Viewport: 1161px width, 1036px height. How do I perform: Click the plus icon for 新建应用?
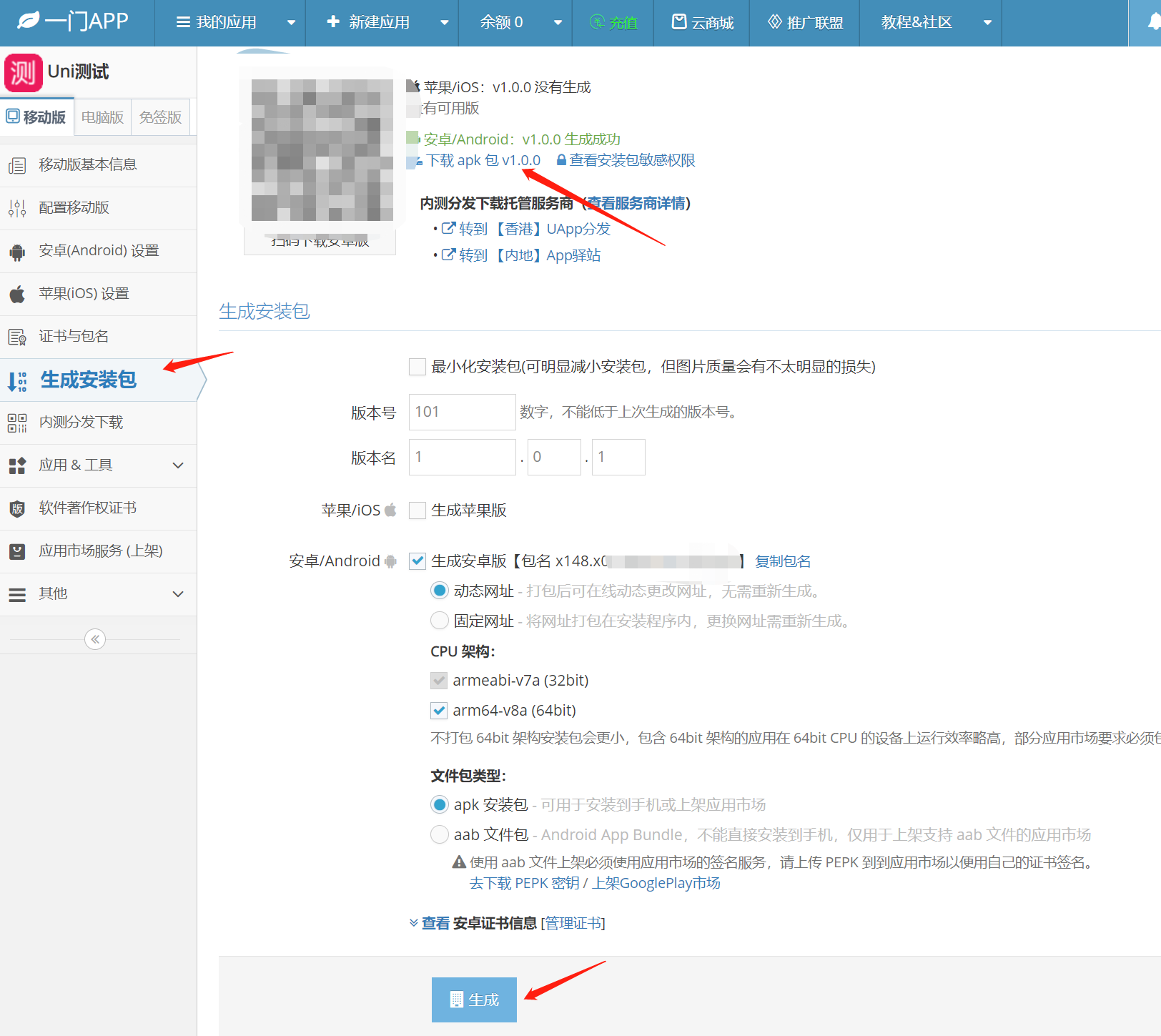coord(333,21)
